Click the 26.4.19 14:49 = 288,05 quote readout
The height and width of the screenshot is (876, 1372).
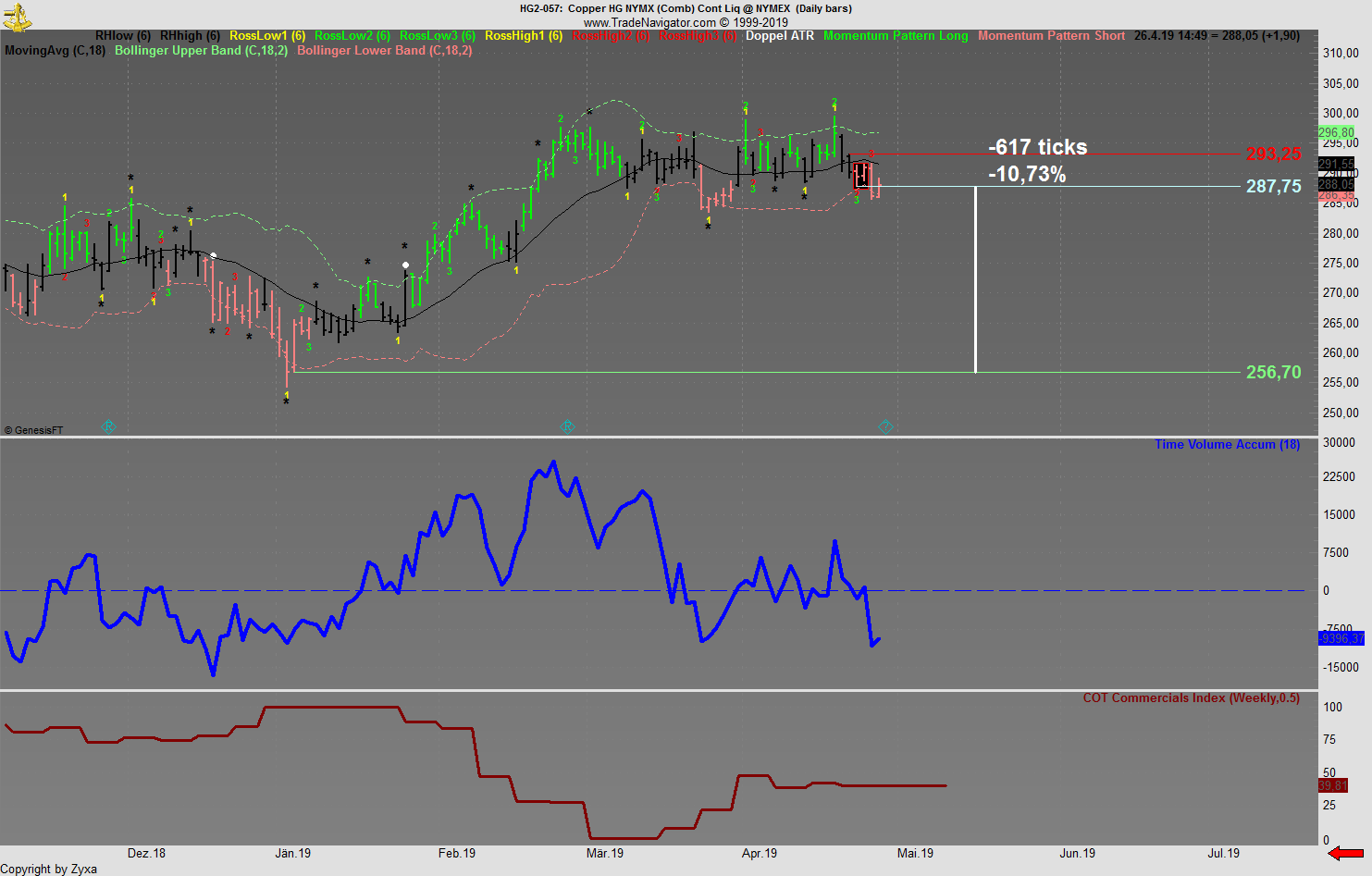tap(1217, 36)
